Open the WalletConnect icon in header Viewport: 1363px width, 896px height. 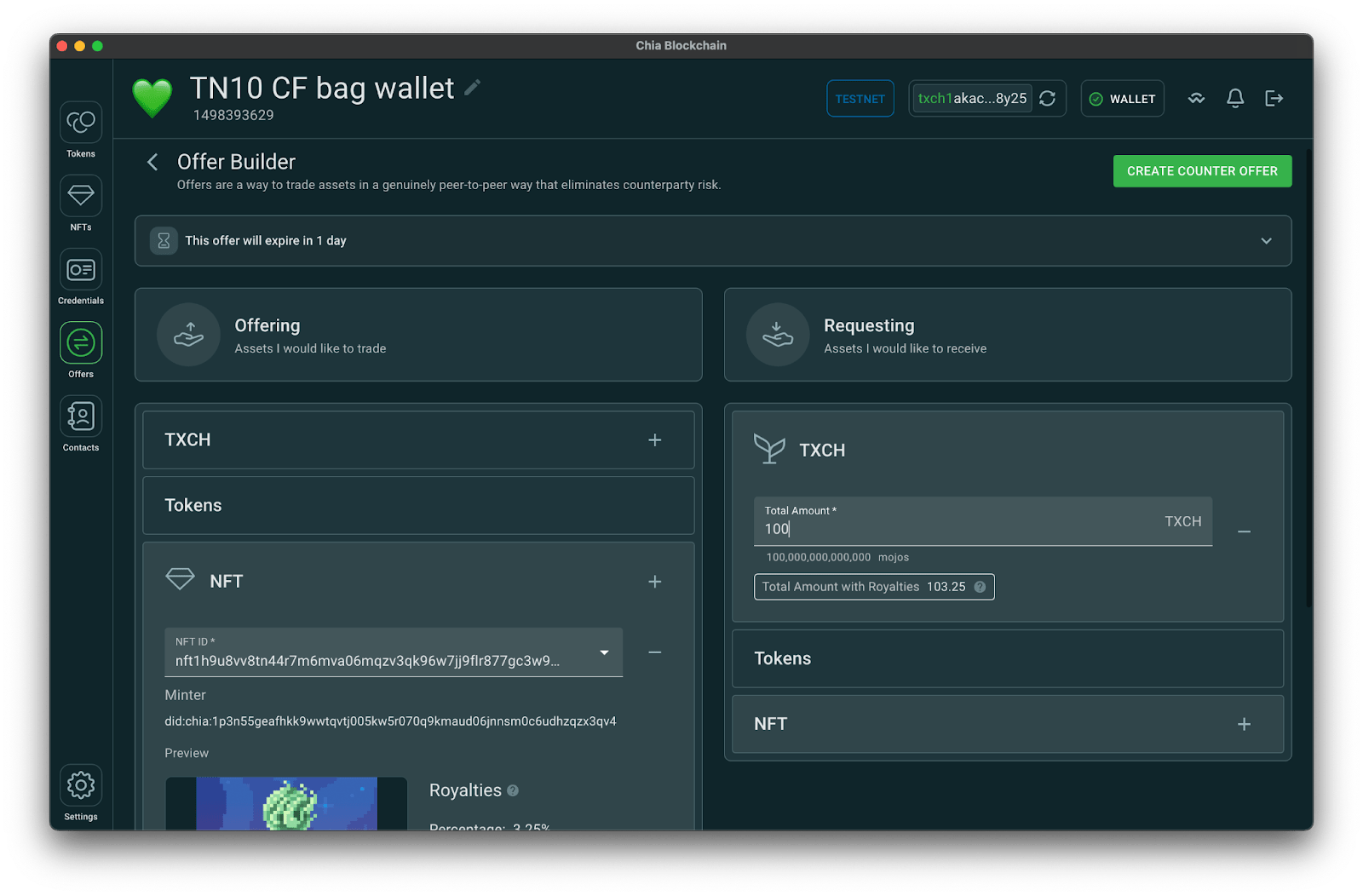tap(1196, 99)
